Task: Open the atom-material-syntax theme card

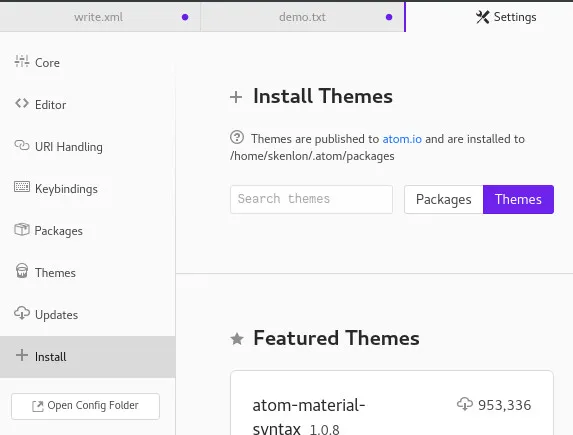Action: 392,403
